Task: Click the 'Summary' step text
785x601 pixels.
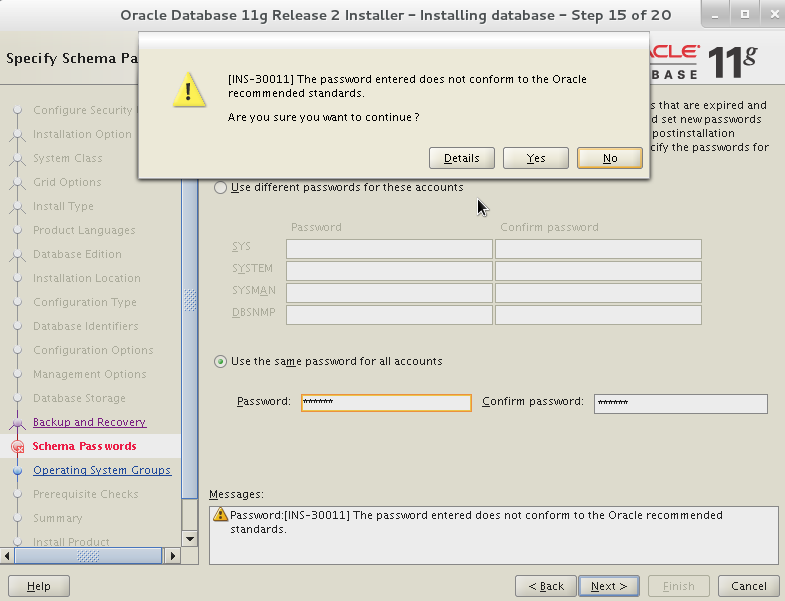Action: pyautogui.click(x=58, y=518)
